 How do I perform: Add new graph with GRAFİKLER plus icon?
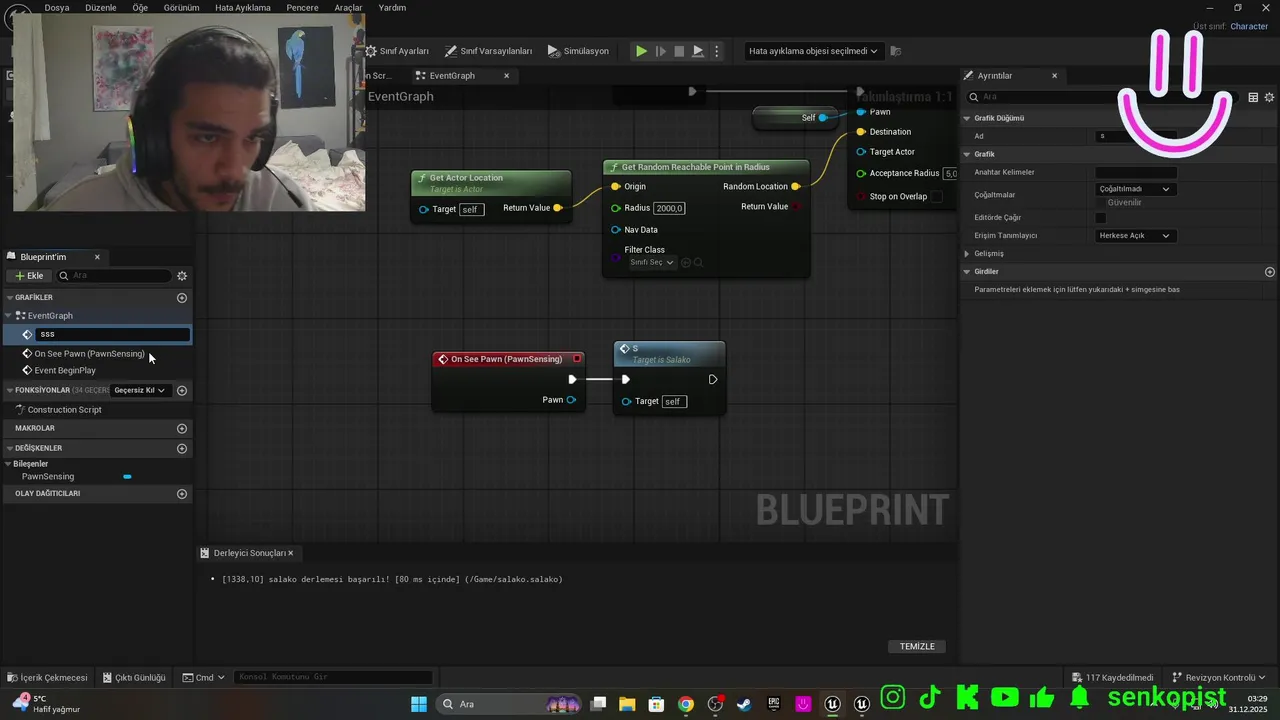click(182, 298)
